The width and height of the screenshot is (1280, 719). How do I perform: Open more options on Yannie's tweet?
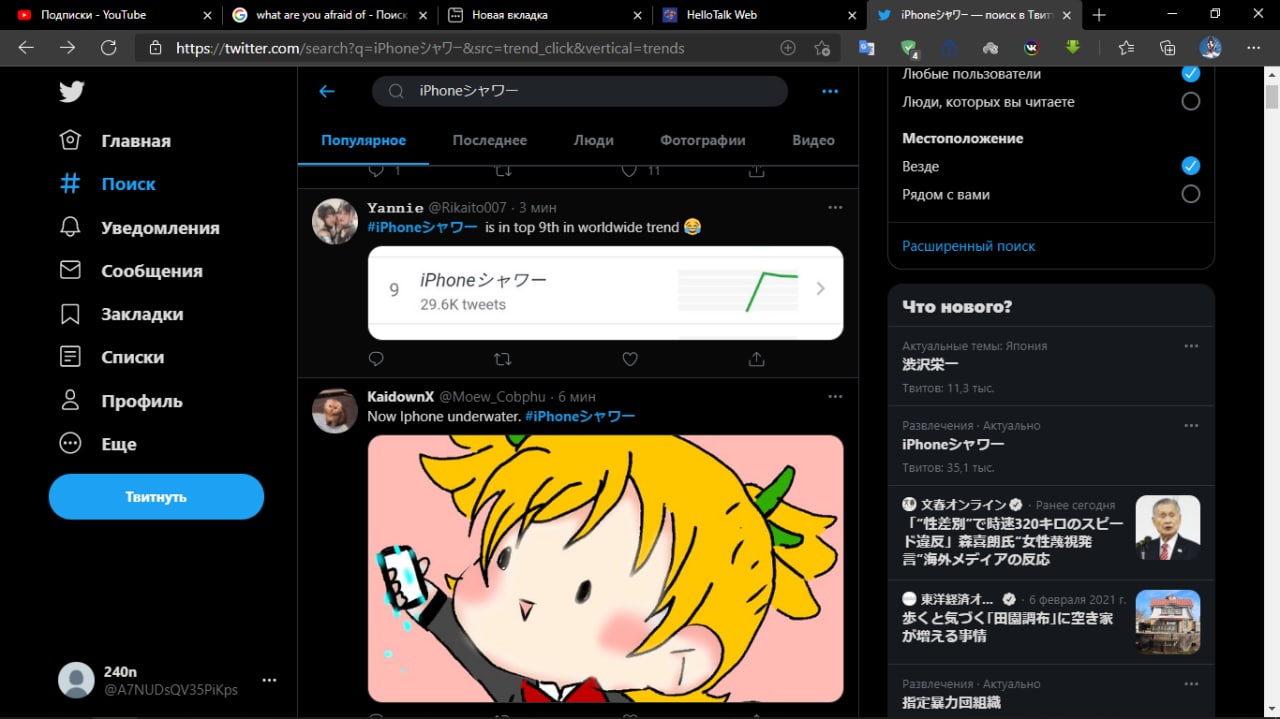click(835, 207)
